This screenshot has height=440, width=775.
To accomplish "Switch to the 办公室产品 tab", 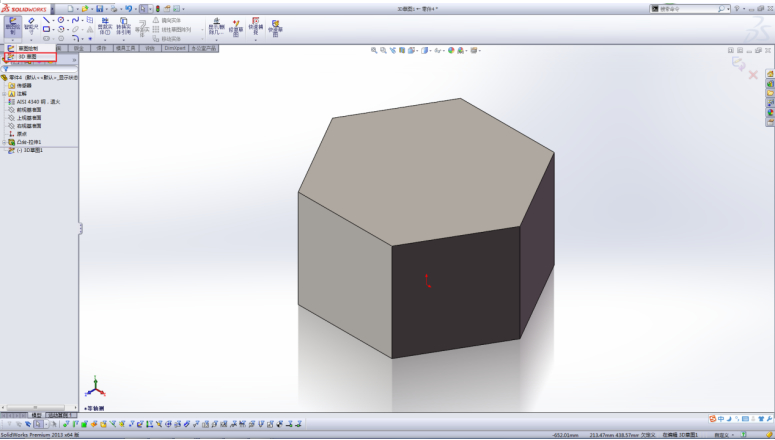I will pos(204,48).
